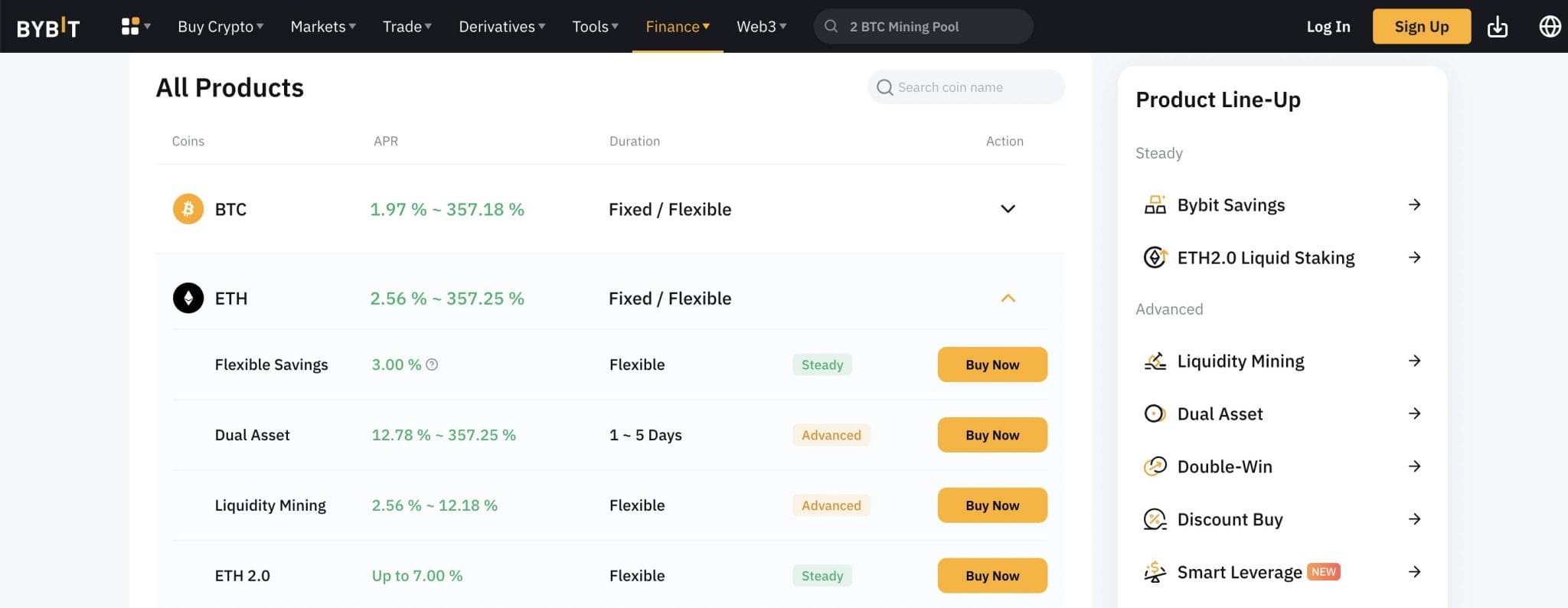Click the top search box '2 BTC Mining Pool'
Screen dimensions: 1568x608
click(x=923, y=27)
